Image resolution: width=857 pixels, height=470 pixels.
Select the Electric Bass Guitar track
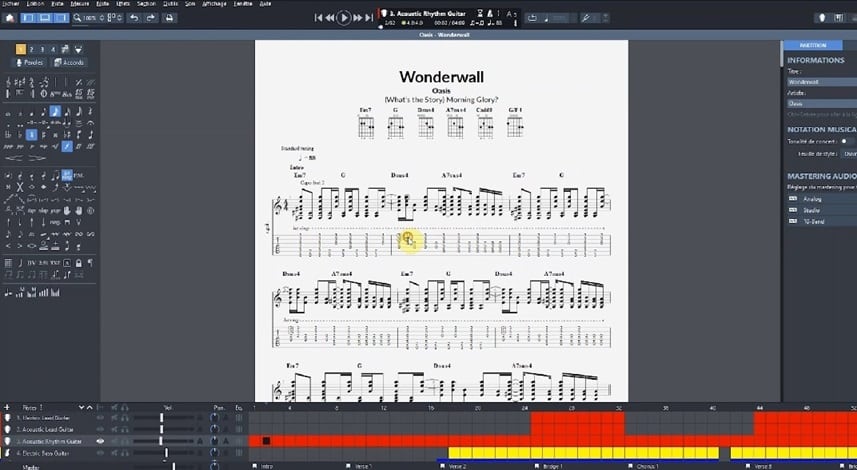click(x=45, y=453)
